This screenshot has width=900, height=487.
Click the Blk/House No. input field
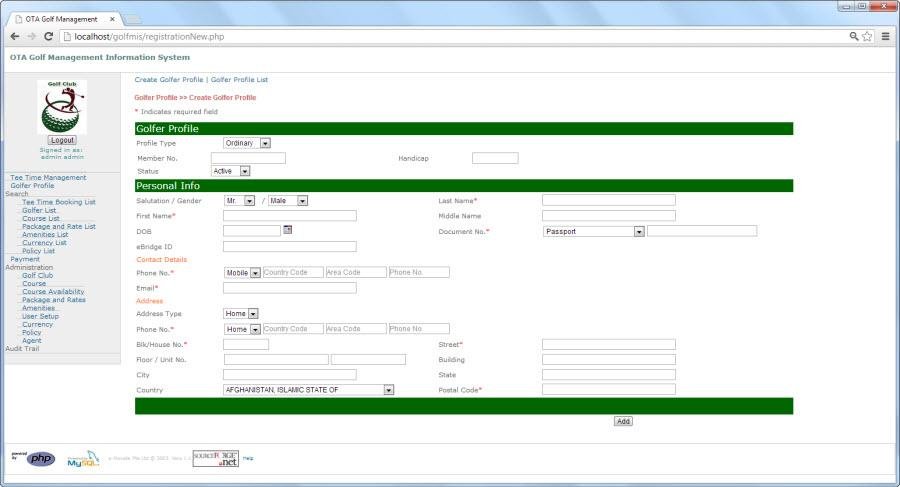246,345
